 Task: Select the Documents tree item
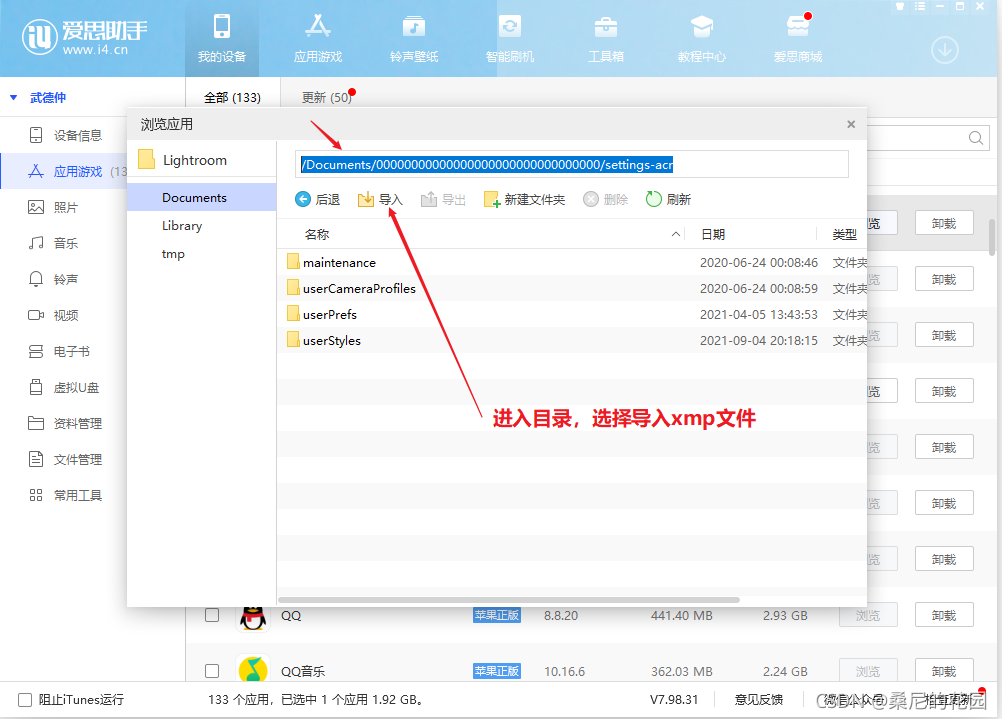tap(201, 197)
